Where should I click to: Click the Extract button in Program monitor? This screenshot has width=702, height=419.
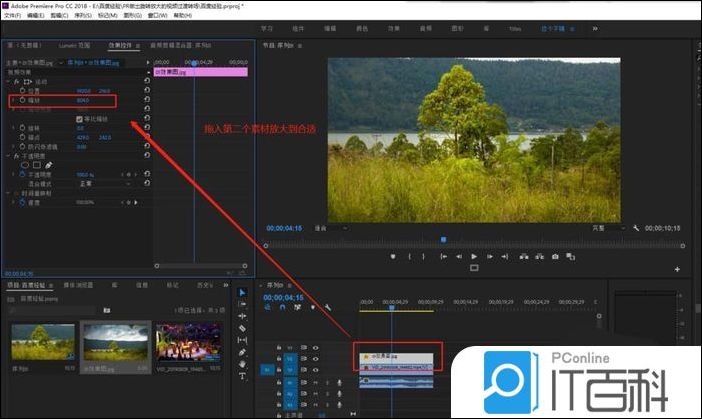(539, 257)
